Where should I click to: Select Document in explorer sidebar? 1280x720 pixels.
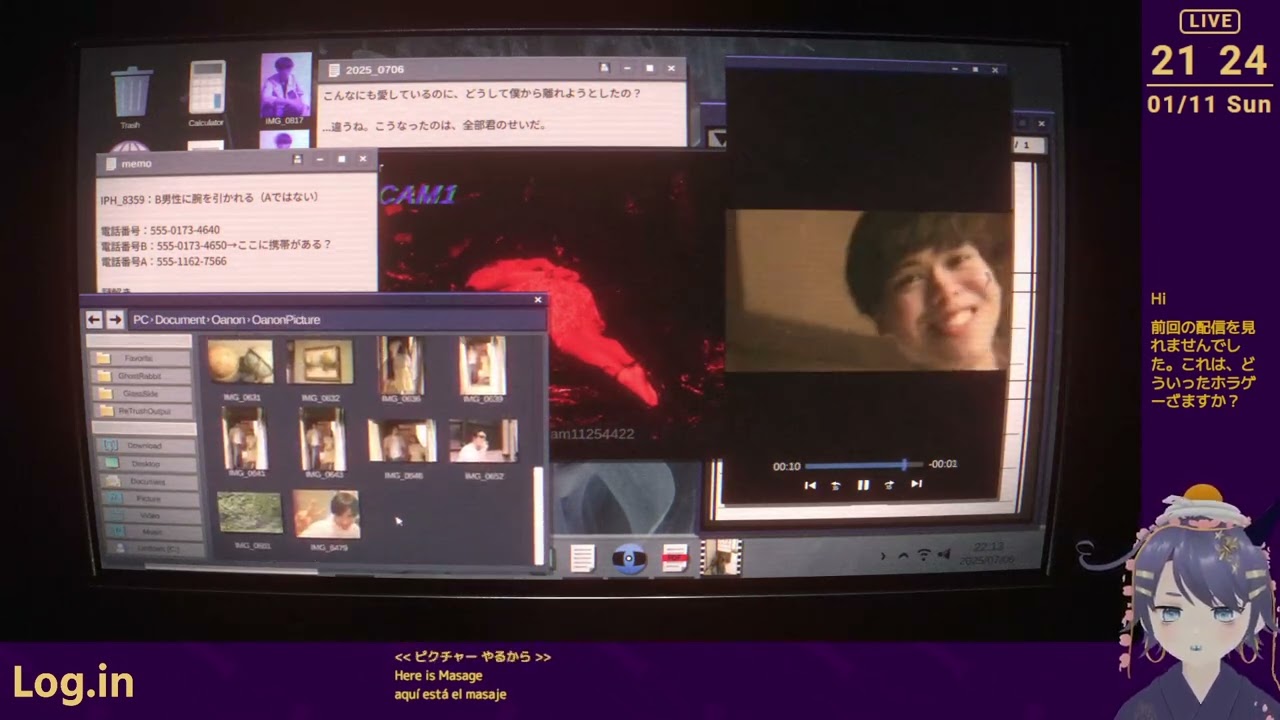[x=147, y=481]
